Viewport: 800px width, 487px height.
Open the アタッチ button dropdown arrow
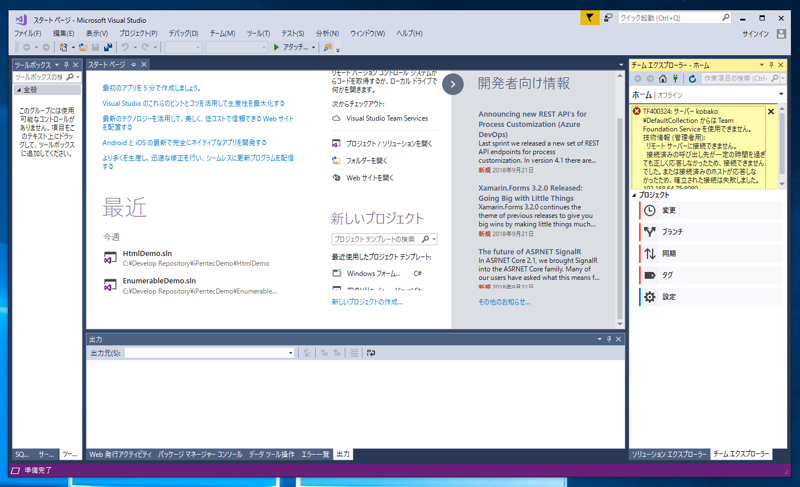[313, 47]
